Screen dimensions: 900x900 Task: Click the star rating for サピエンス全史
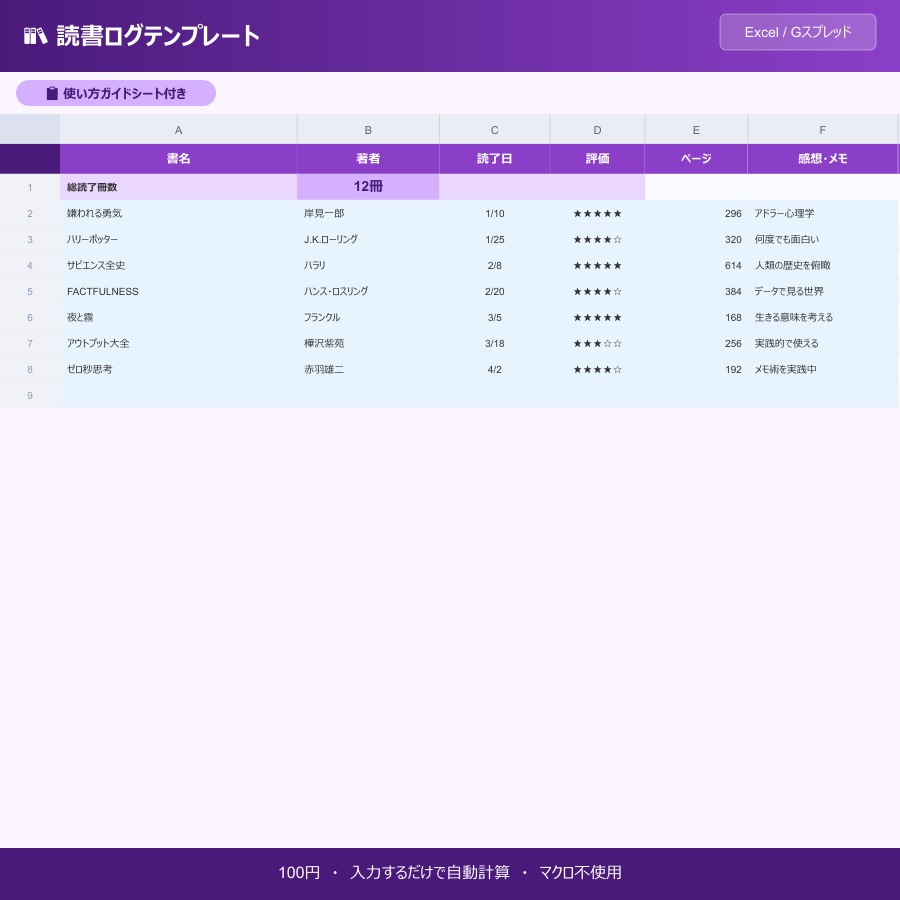597,265
